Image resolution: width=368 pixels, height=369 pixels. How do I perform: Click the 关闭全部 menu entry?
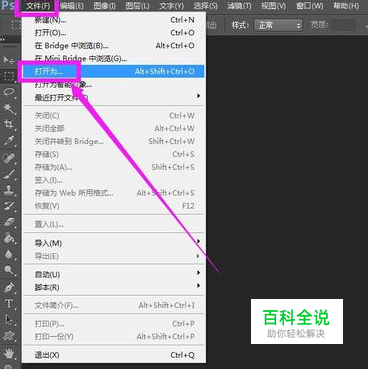point(113,128)
